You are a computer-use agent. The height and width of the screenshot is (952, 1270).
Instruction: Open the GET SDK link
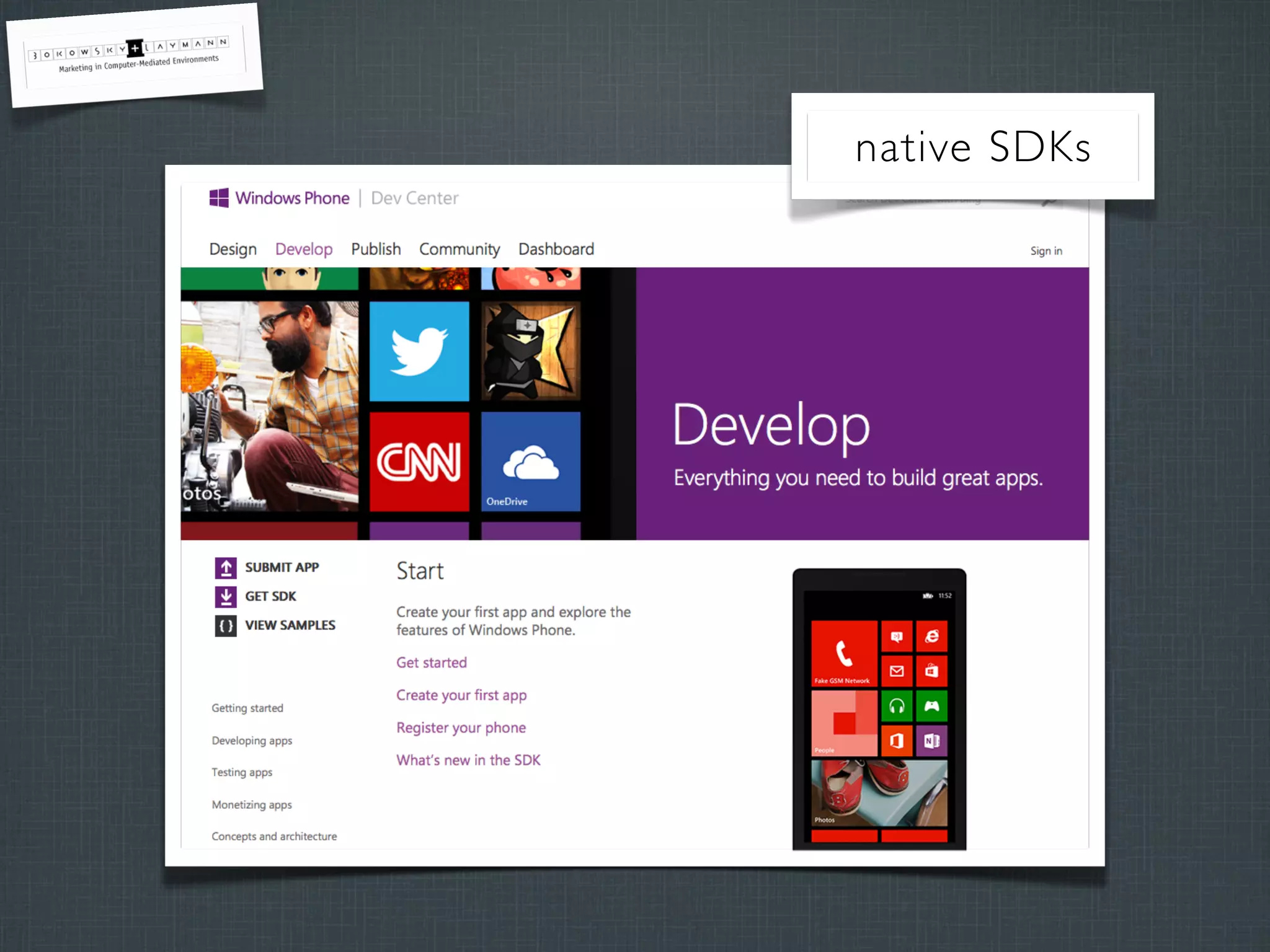point(270,596)
